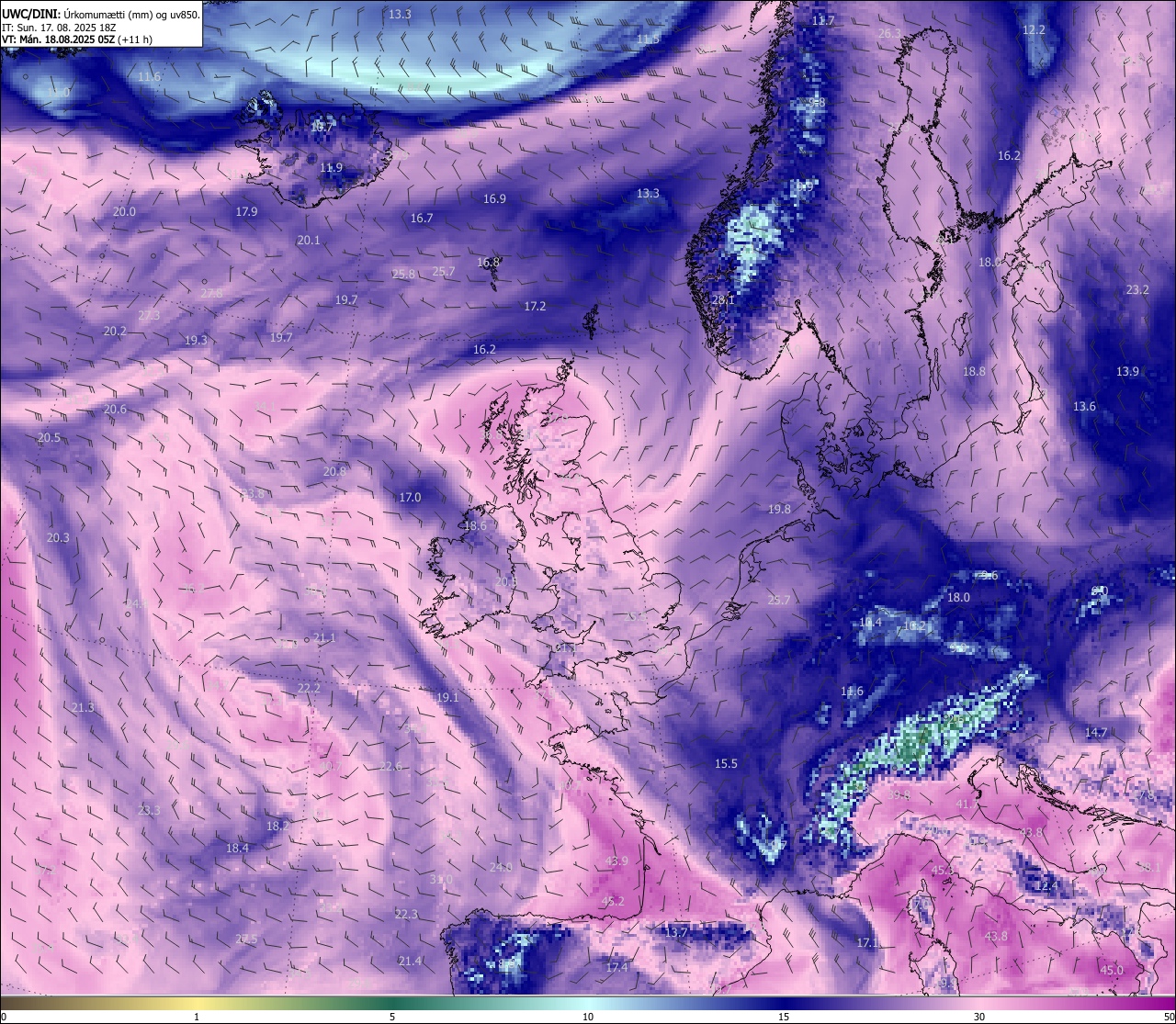The height and width of the screenshot is (1024, 1176).
Task: Click the 45.2 map value
Action: point(613,901)
